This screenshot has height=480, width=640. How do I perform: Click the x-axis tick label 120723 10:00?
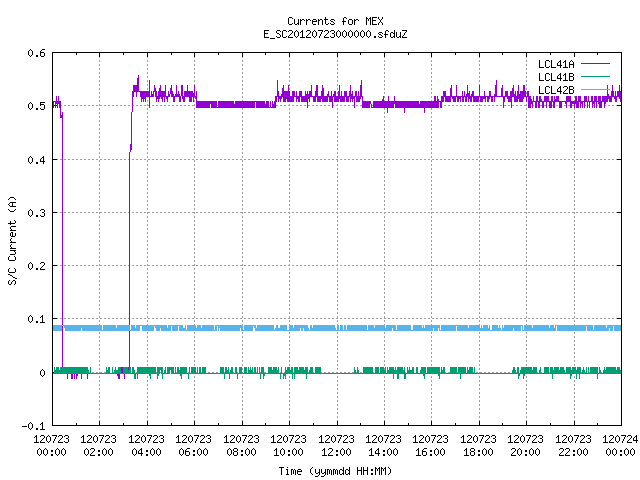[x=288, y=446]
